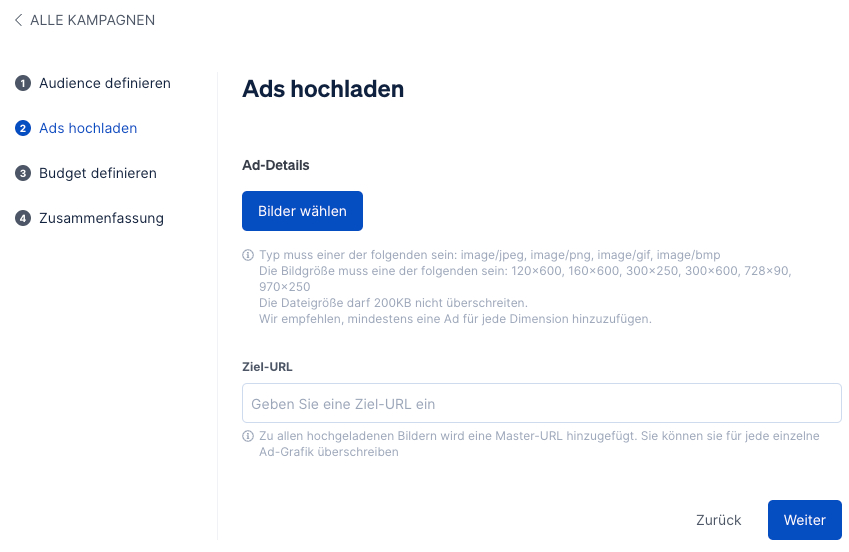Continue with the Weiter button
849x552 pixels.
pyautogui.click(x=805, y=520)
